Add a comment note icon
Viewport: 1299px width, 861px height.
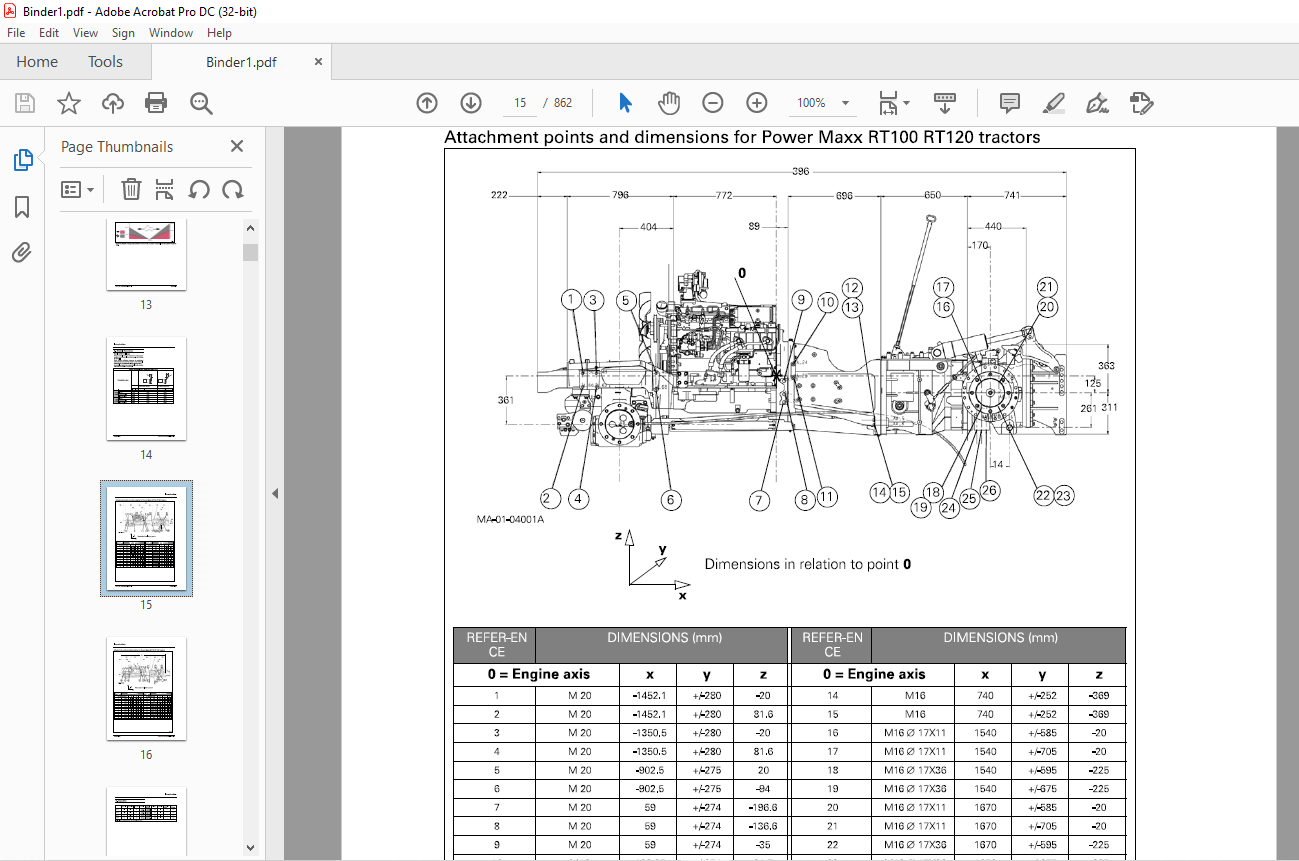tap(1010, 103)
